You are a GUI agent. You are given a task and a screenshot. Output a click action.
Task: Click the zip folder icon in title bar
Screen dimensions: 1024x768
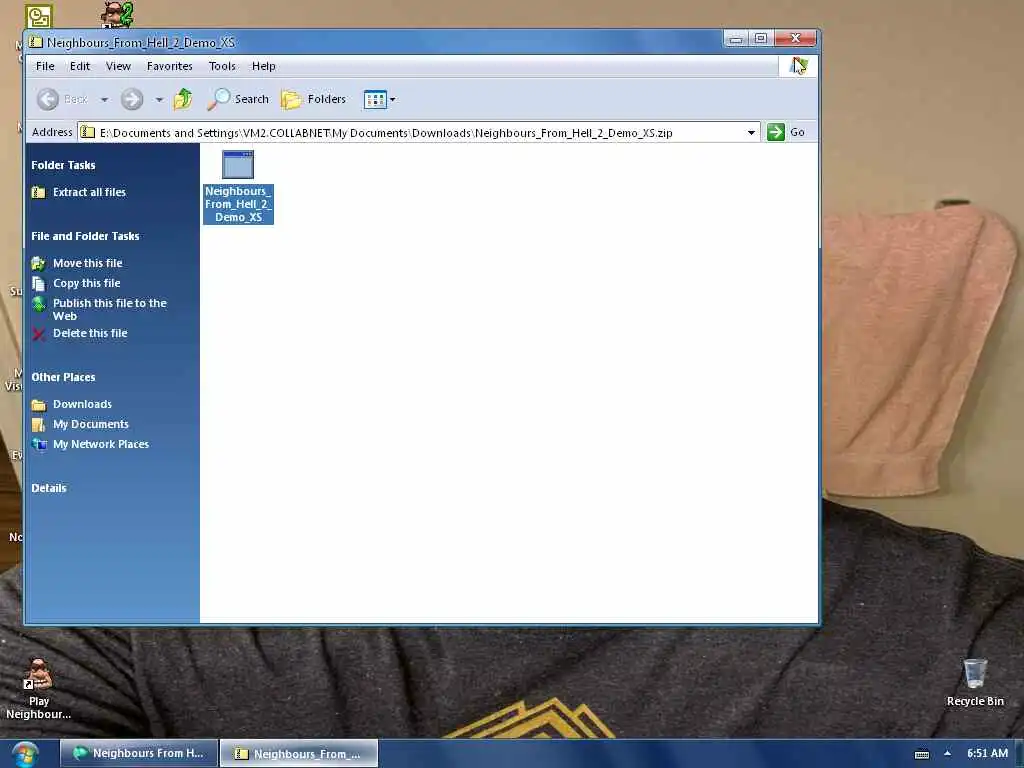[x=37, y=42]
